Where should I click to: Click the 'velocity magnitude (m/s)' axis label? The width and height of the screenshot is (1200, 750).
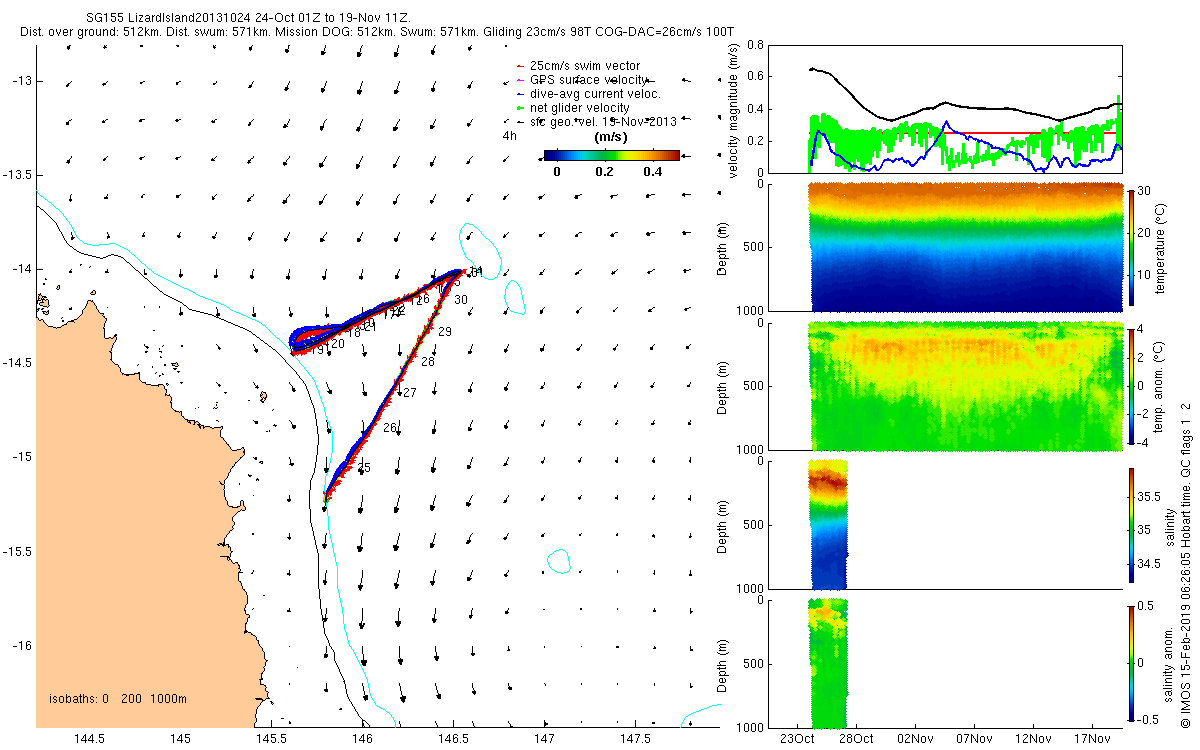pos(733,109)
